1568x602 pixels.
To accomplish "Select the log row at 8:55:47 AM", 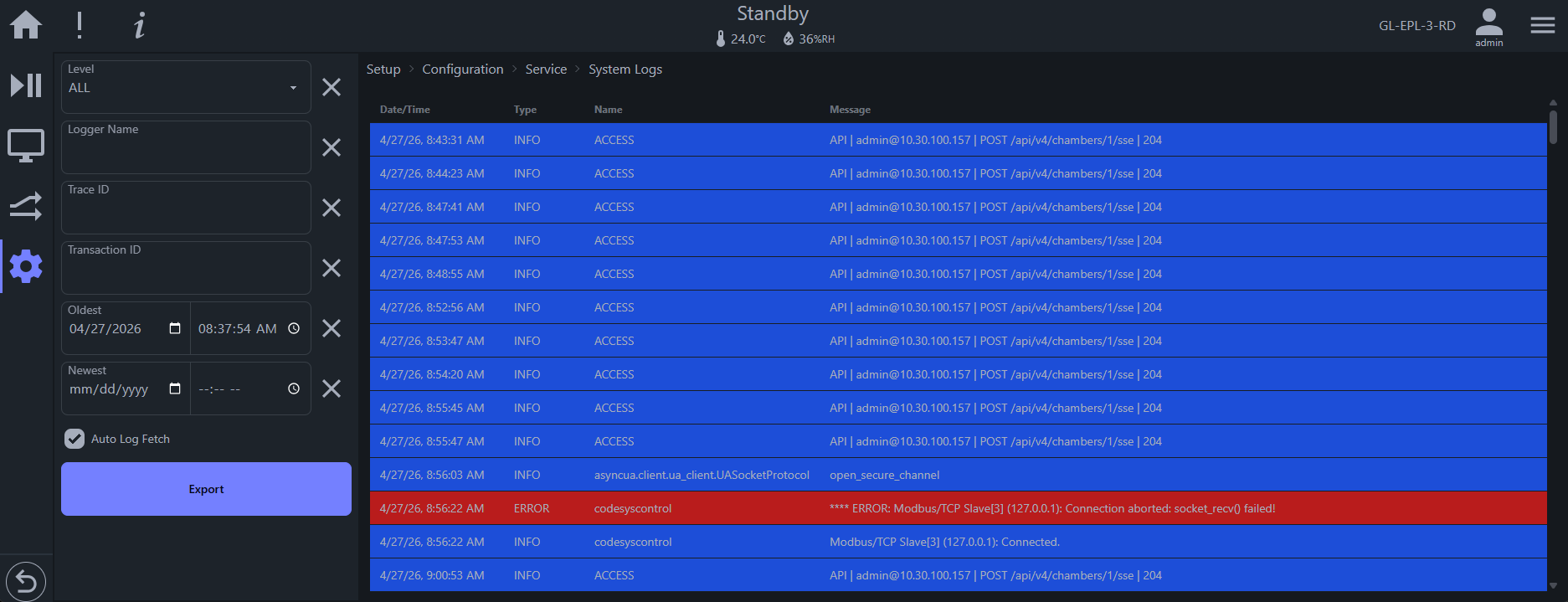I will click(x=959, y=441).
